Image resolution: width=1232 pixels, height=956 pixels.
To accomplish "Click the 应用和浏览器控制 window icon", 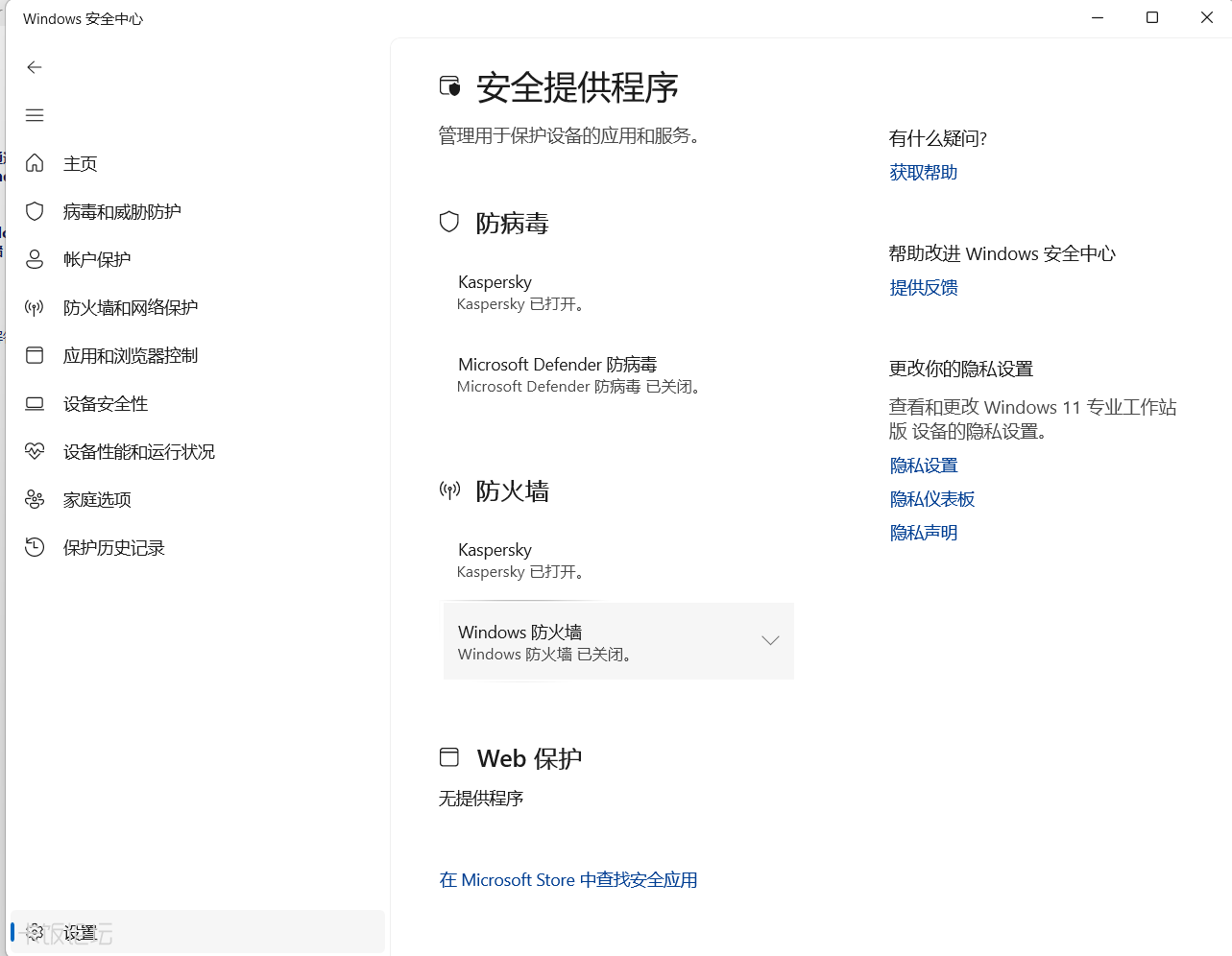I will coord(35,355).
